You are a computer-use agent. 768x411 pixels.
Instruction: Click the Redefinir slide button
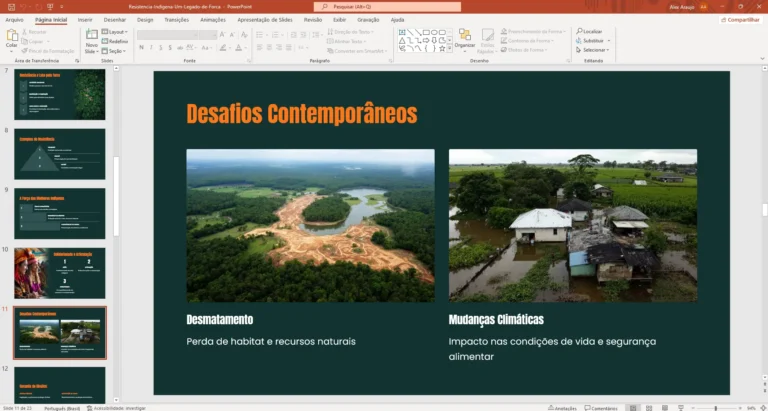[x=115, y=41]
